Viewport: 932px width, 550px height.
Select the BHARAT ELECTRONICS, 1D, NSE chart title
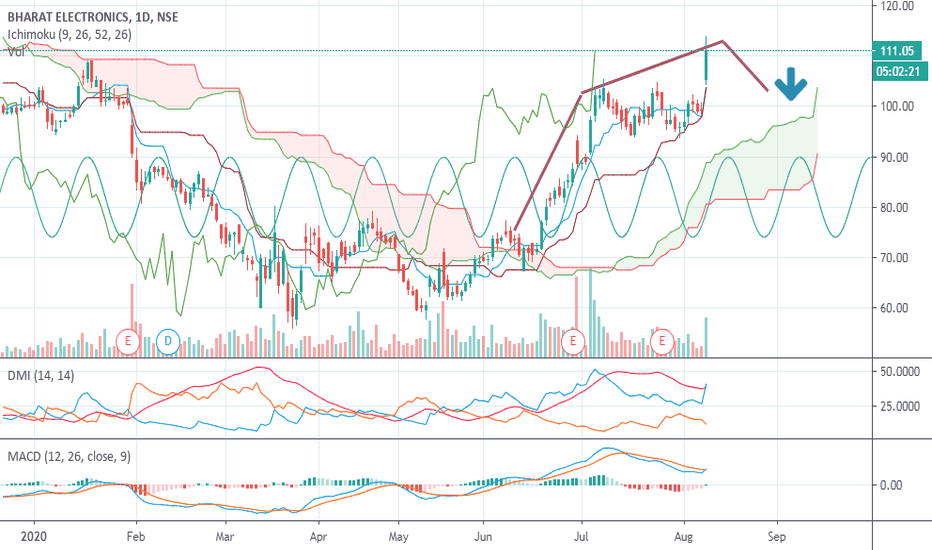[93, 17]
